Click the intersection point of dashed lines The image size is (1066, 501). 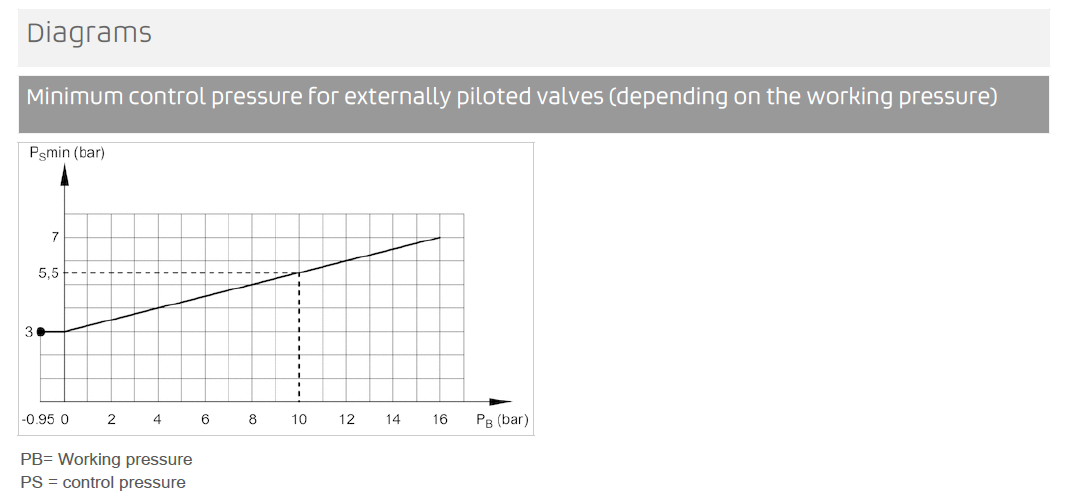pos(299,273)
